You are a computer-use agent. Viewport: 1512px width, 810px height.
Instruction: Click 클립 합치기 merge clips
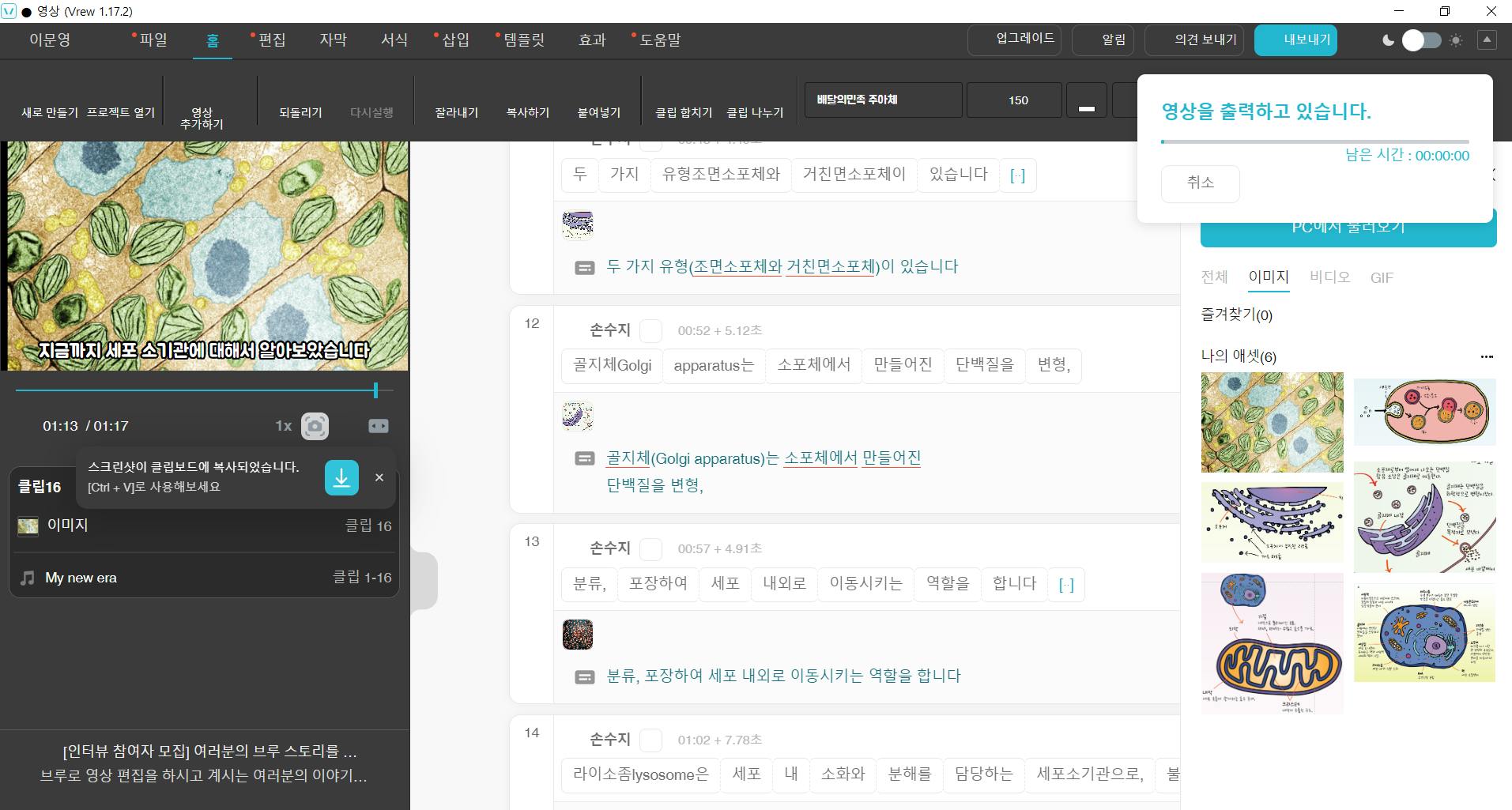tap(684, 112)
